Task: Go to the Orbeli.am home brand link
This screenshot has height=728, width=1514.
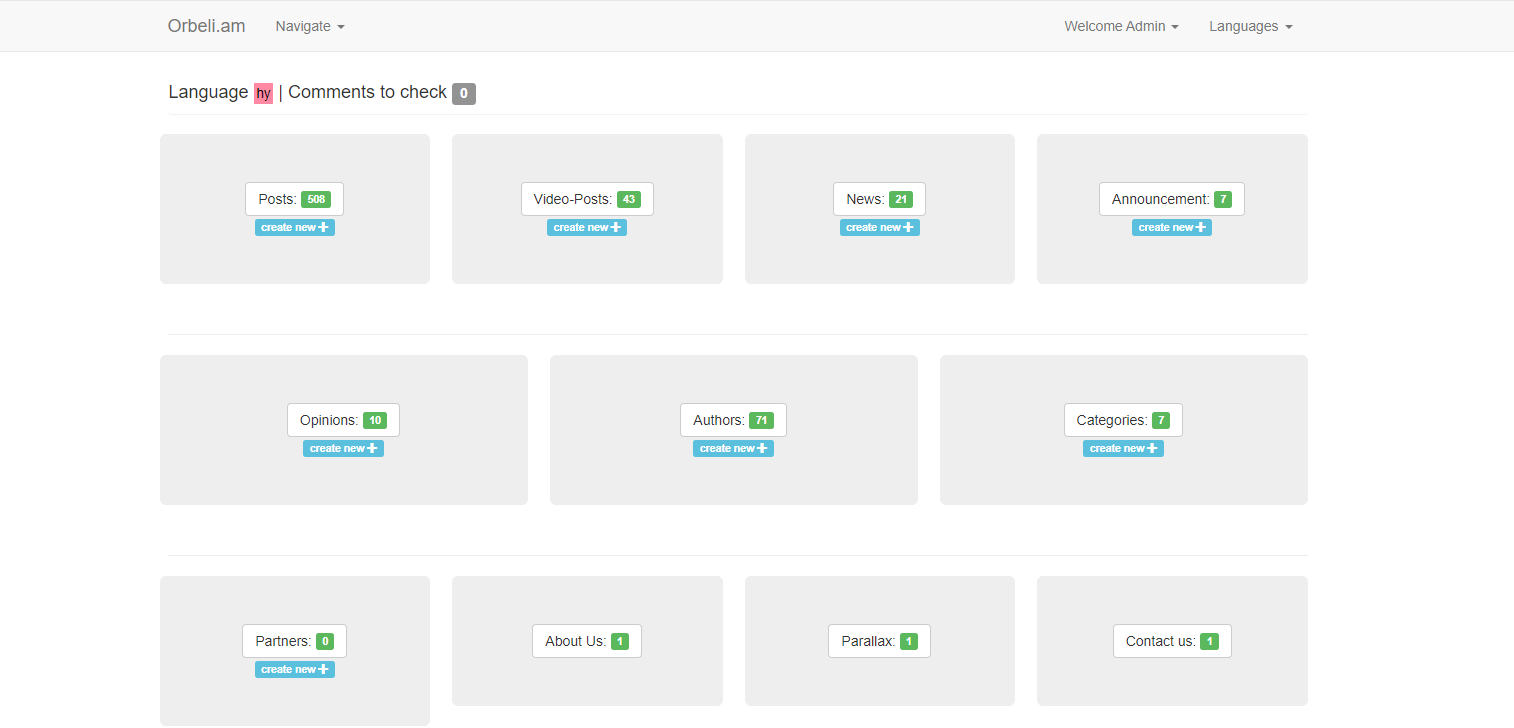Action: [206, 26]
